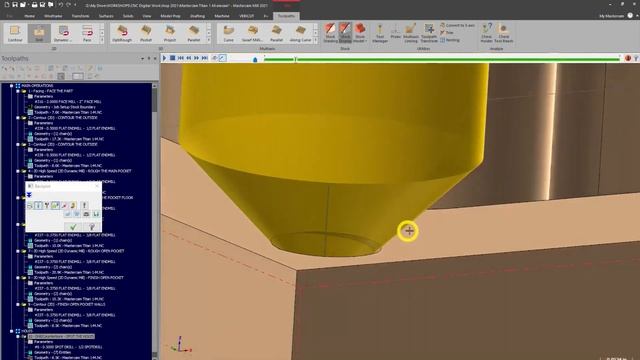This screenshot has width=640, height=360.
Task: Select the OptiRough 3D toolpath icon
Action: pos(122,33)
